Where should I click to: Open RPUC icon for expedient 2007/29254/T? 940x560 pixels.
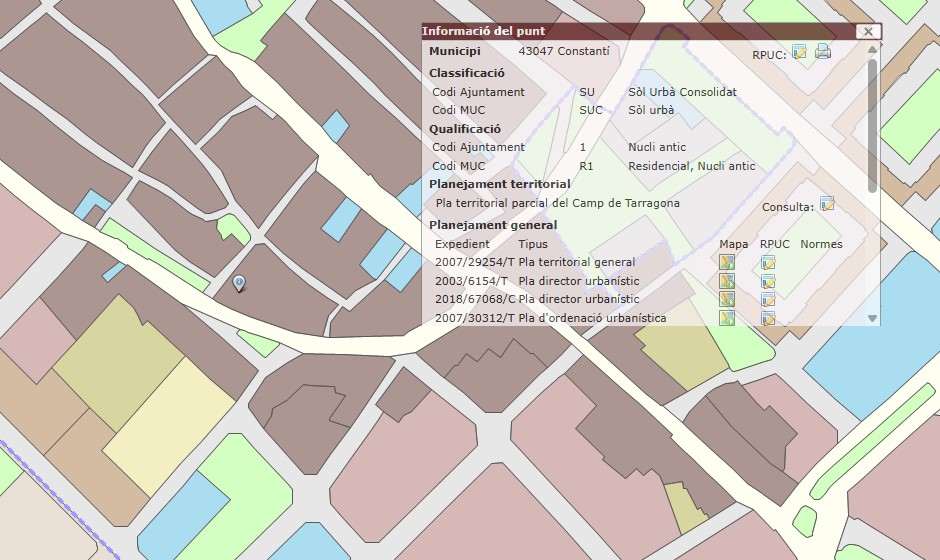[768, 263]
